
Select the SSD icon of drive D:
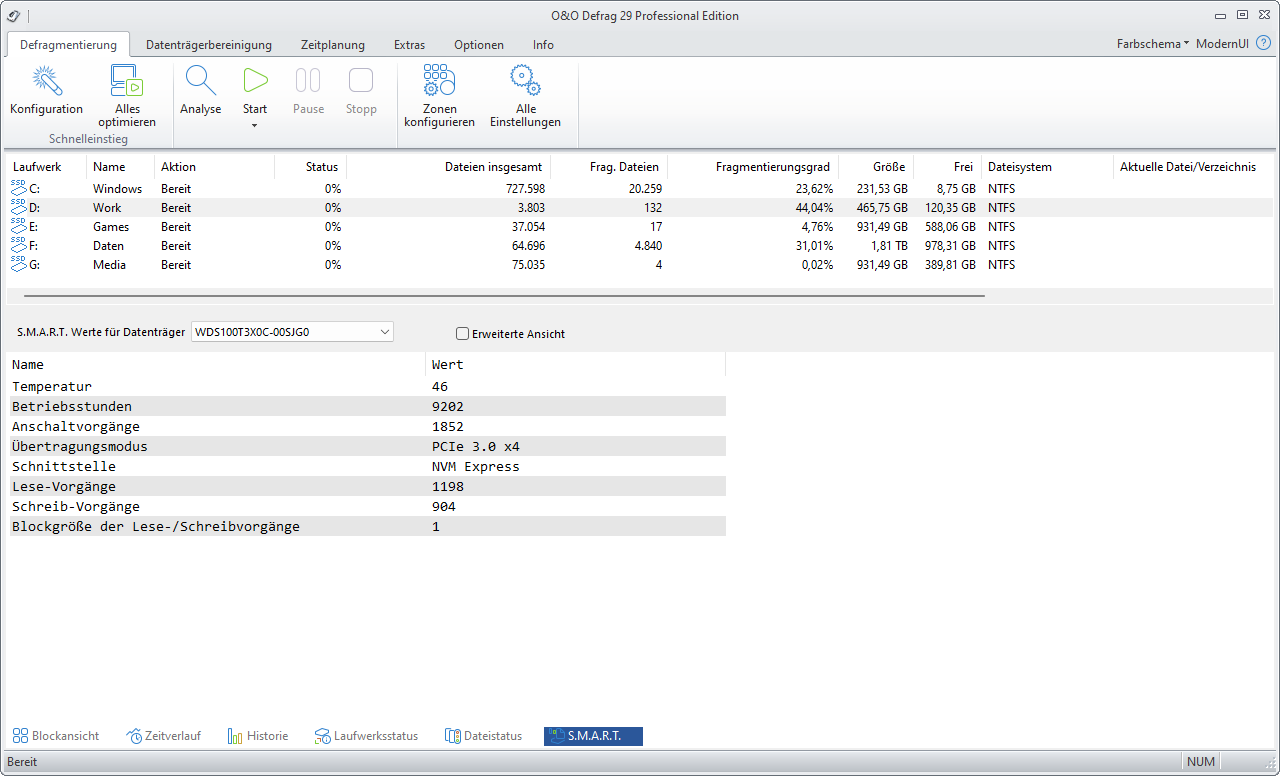(x=19, y=207)
